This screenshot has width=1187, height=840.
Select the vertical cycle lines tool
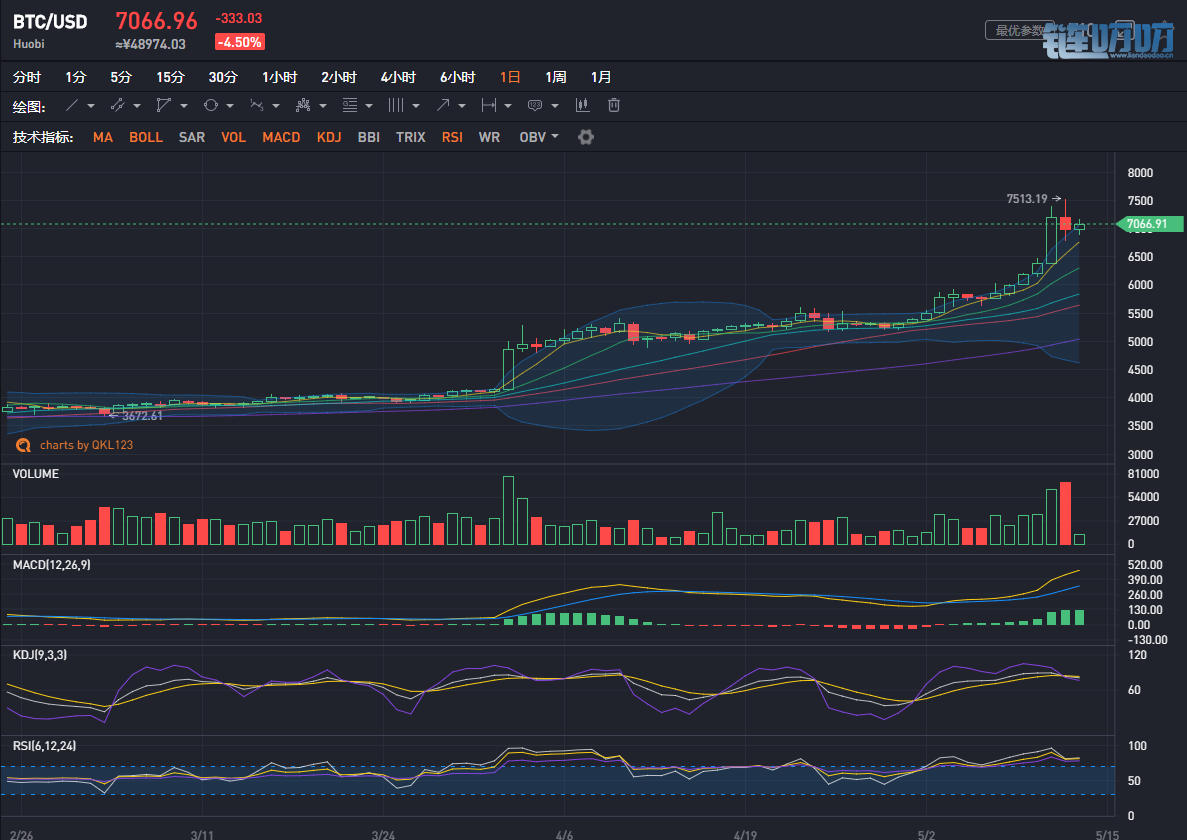(396, 105)
